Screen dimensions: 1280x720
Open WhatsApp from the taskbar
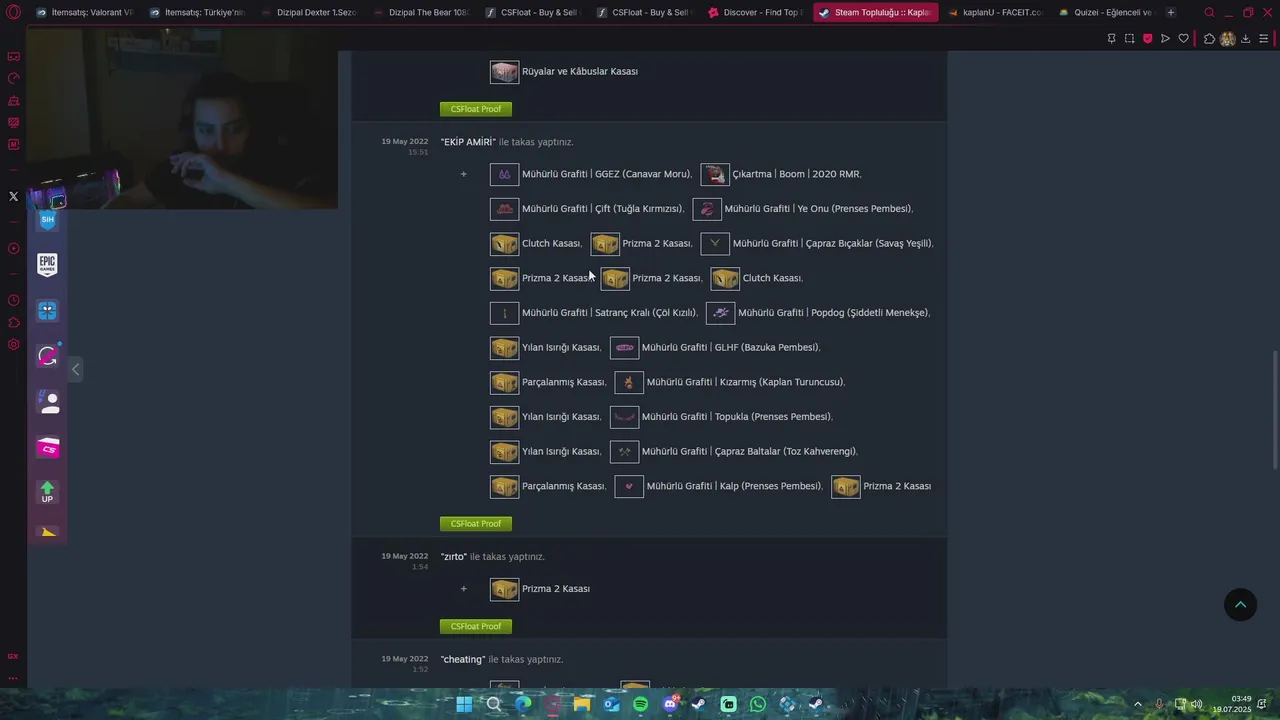[757, 704]
